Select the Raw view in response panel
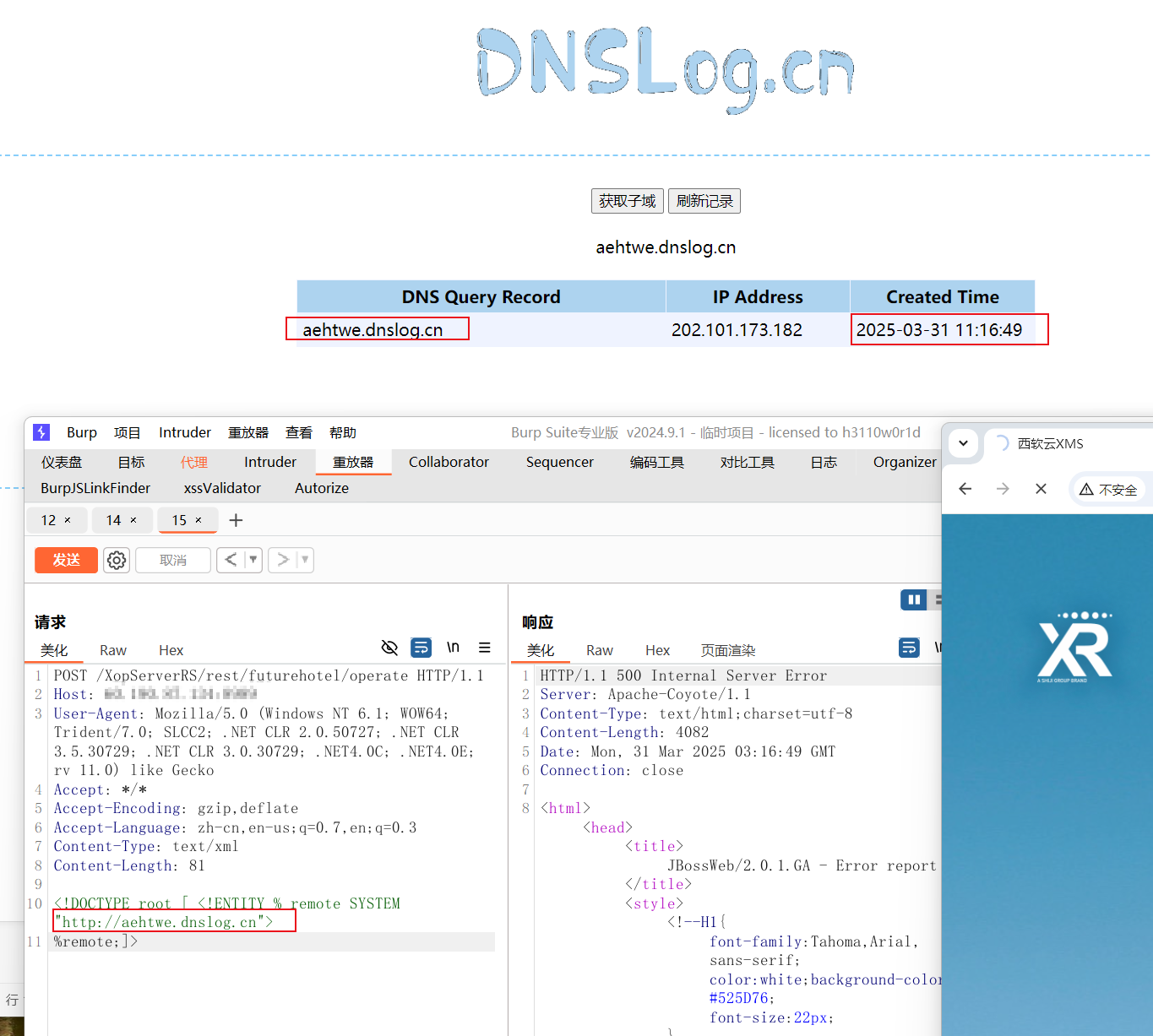The image size is (1153, 1036). (x=600, y=650)
